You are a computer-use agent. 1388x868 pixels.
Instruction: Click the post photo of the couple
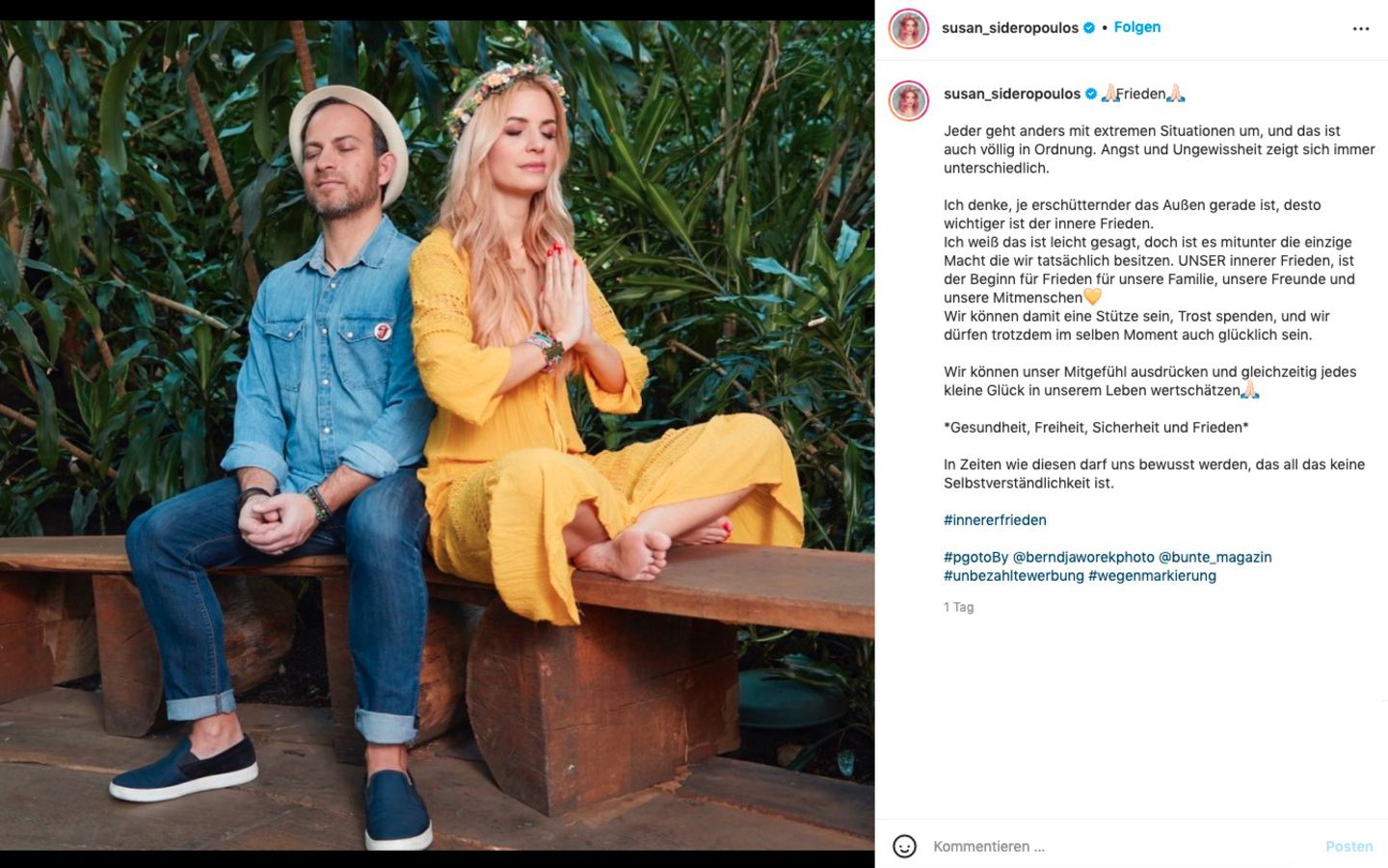coord(437,434)
